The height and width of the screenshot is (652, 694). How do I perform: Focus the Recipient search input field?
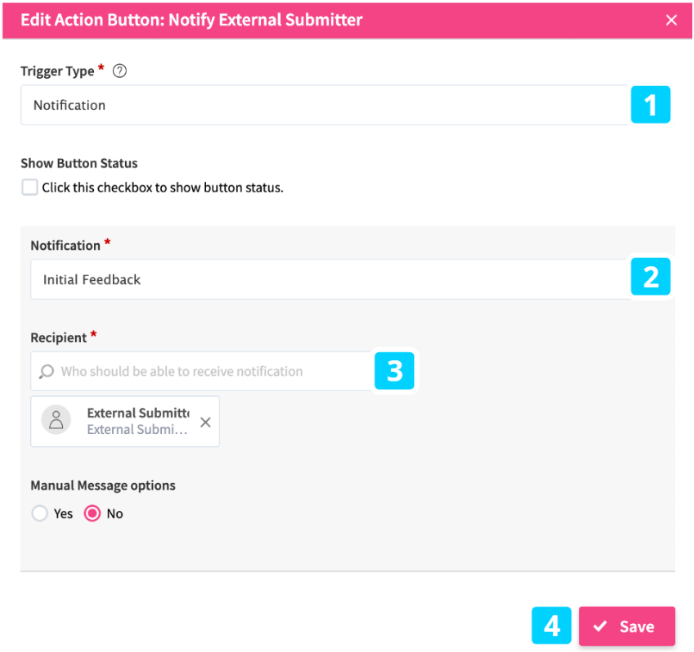pyautogui.click(x=210, y=371)
